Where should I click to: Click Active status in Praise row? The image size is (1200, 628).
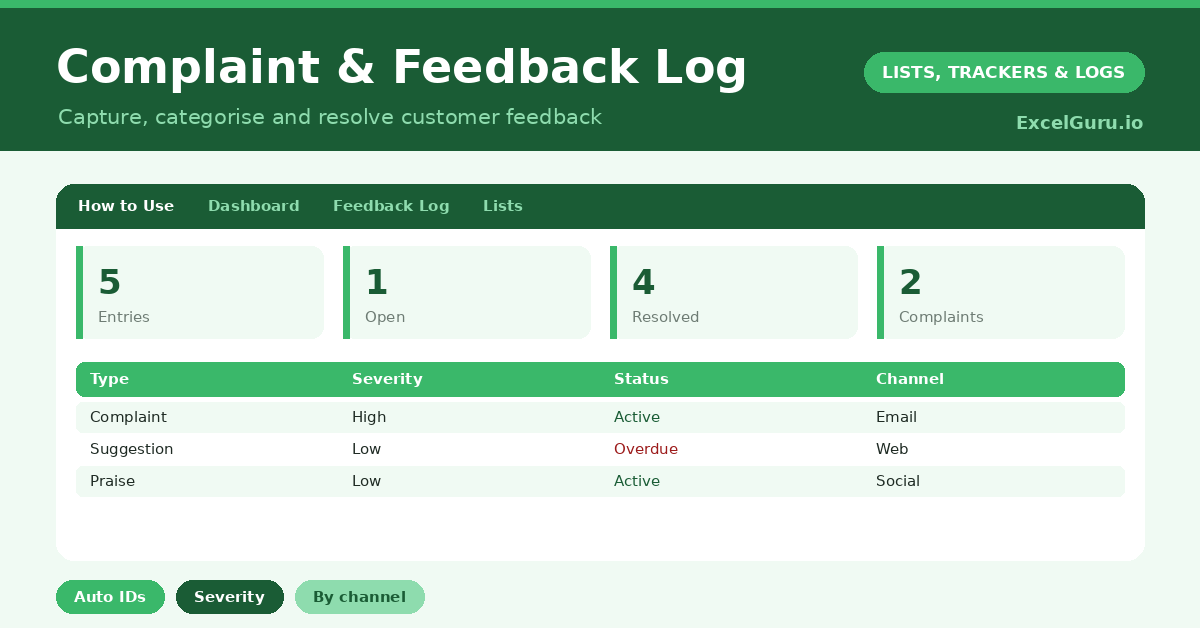click(637, 481)
